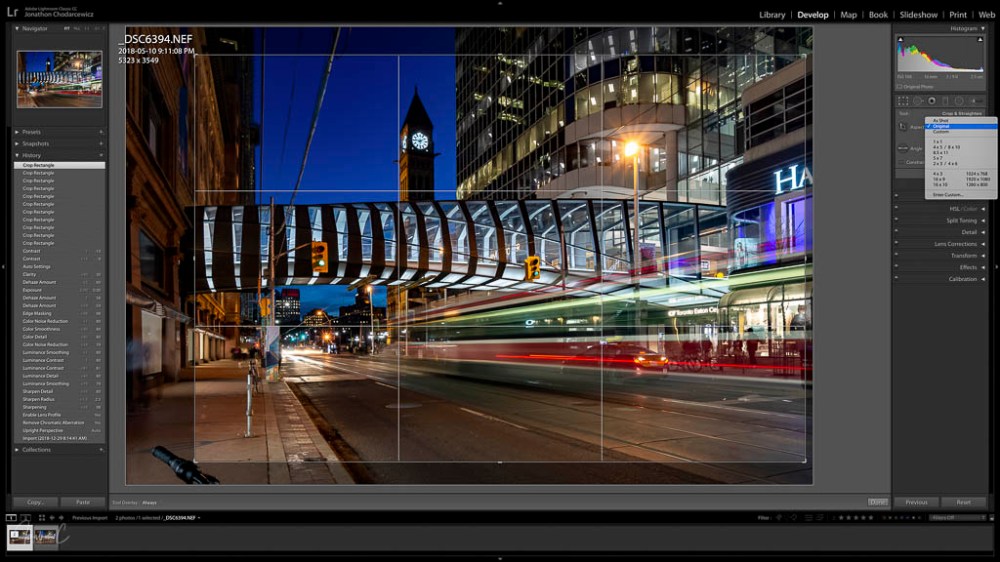This screenshot has width=1000, height=562.
Task: Switch to the Library module
Action: pyautogui.click(x=772, y=15)
